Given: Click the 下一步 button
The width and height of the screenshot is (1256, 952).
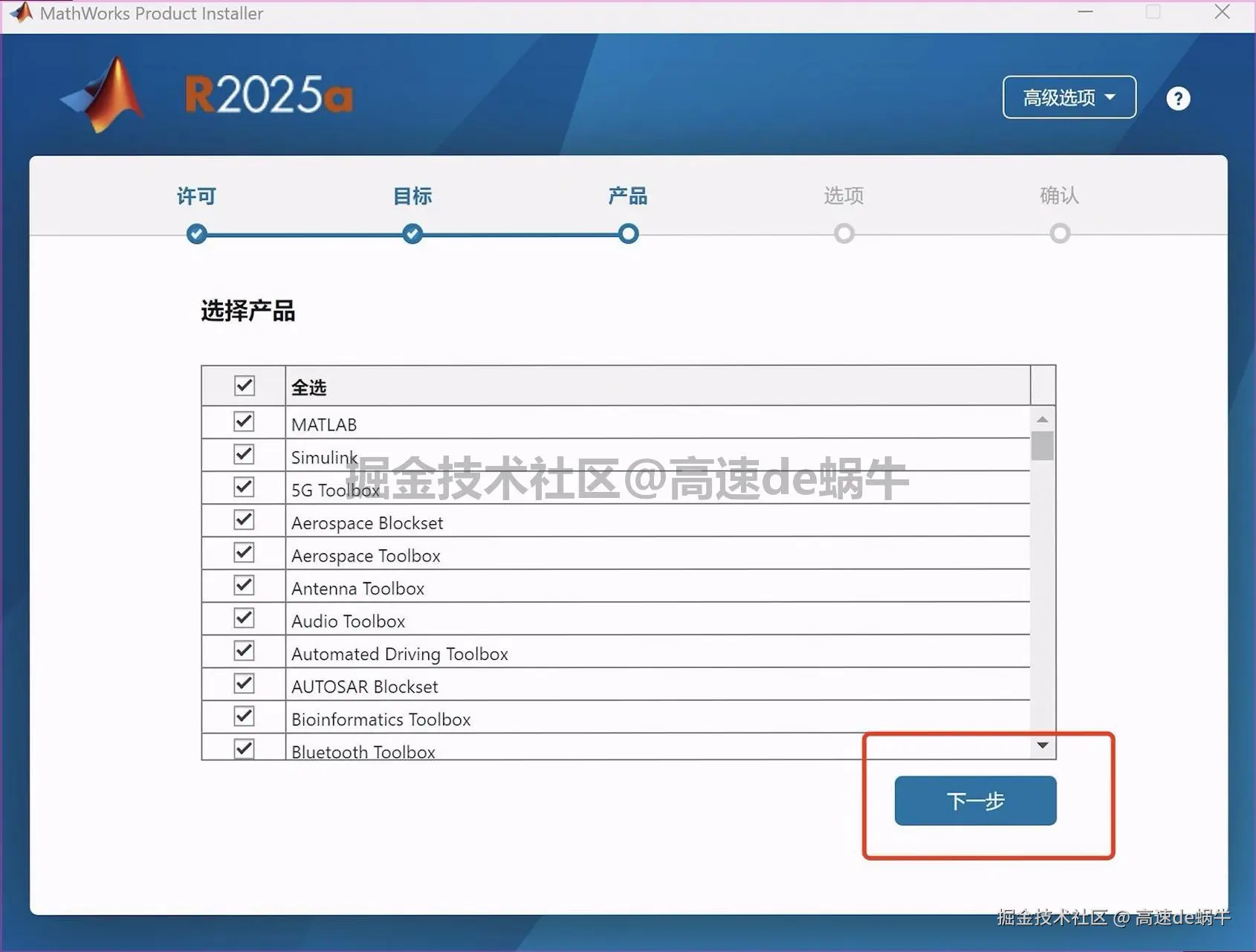Looking at the screenshot, I should point(975,800).
